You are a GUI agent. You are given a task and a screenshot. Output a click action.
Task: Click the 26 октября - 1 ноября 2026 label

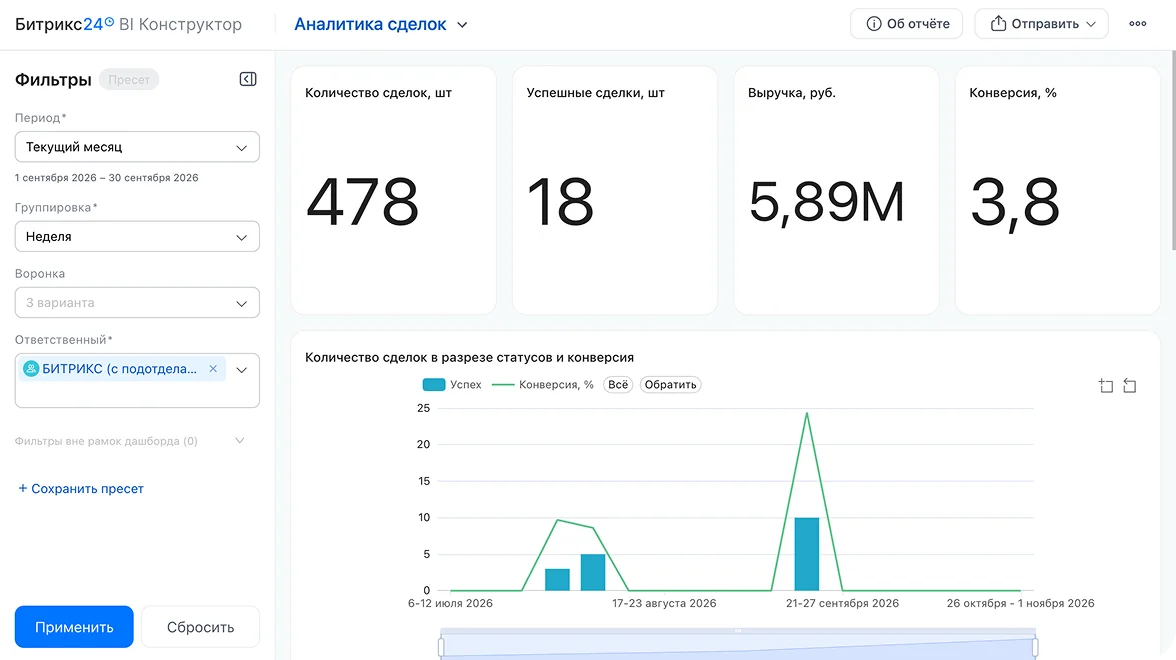tap(1020, 603)
